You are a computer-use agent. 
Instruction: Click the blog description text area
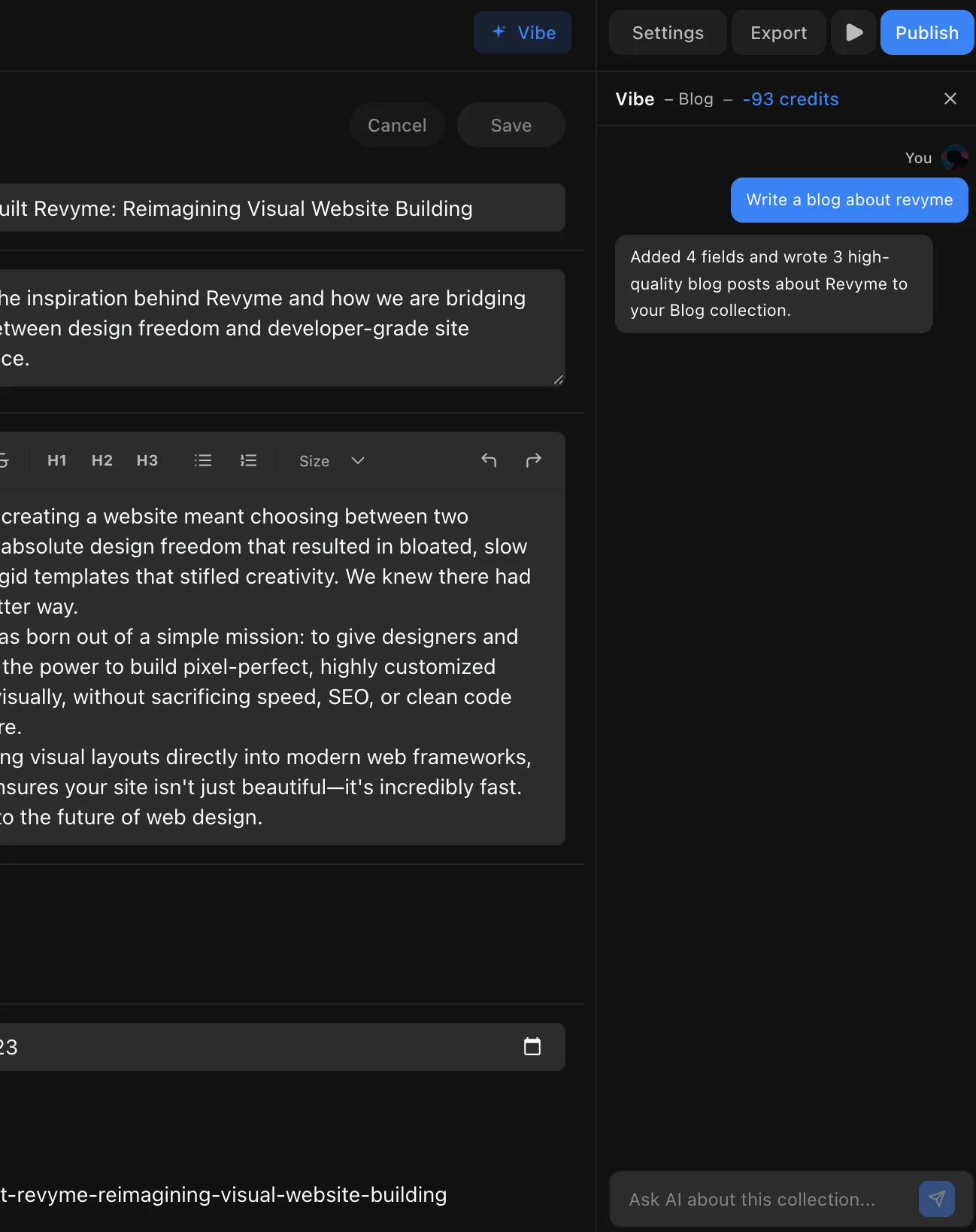281,328
